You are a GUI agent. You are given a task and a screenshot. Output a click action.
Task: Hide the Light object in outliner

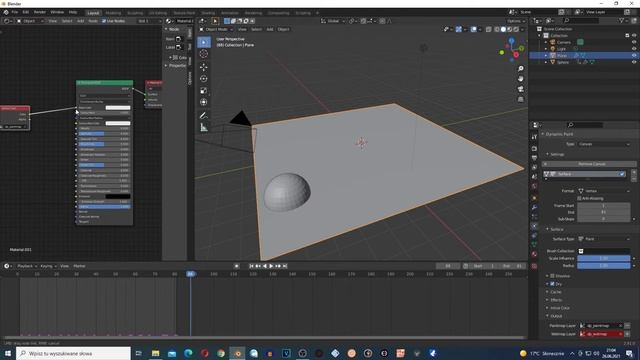click(634, 49)
